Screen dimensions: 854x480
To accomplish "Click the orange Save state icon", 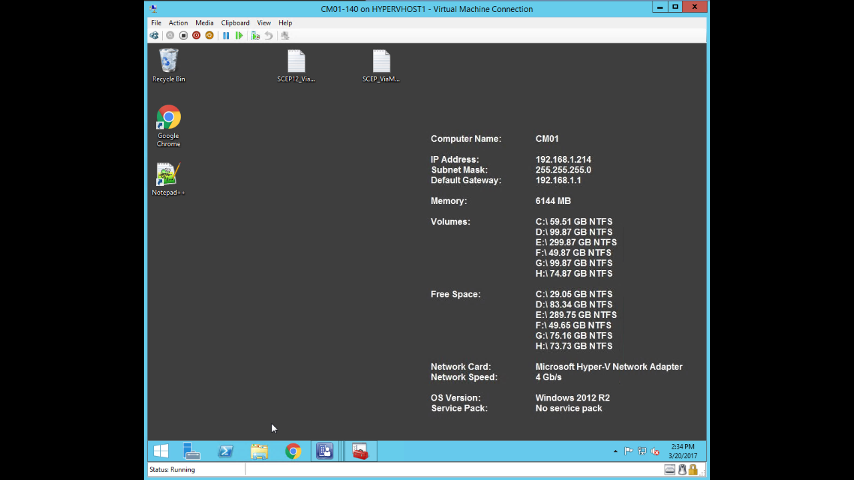I will pos(209,35).
